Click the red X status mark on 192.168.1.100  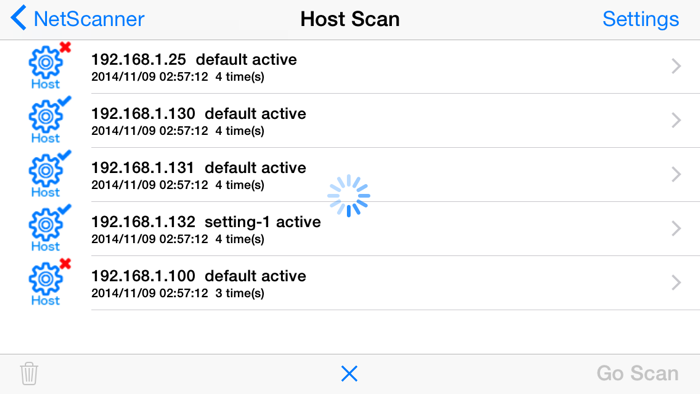[x=65, y=263]
